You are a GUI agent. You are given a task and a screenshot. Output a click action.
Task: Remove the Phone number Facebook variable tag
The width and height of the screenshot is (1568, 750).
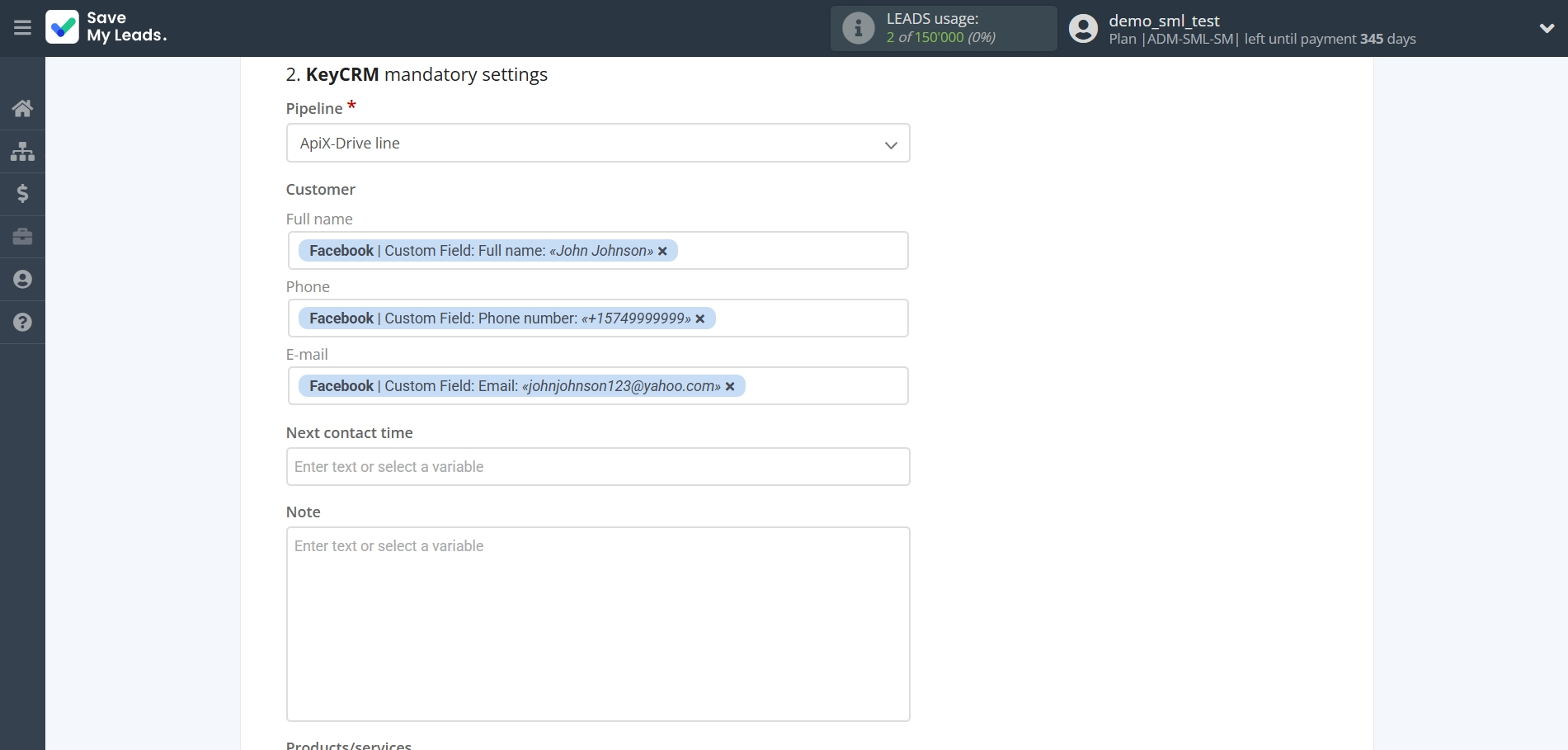click(699, 318)
